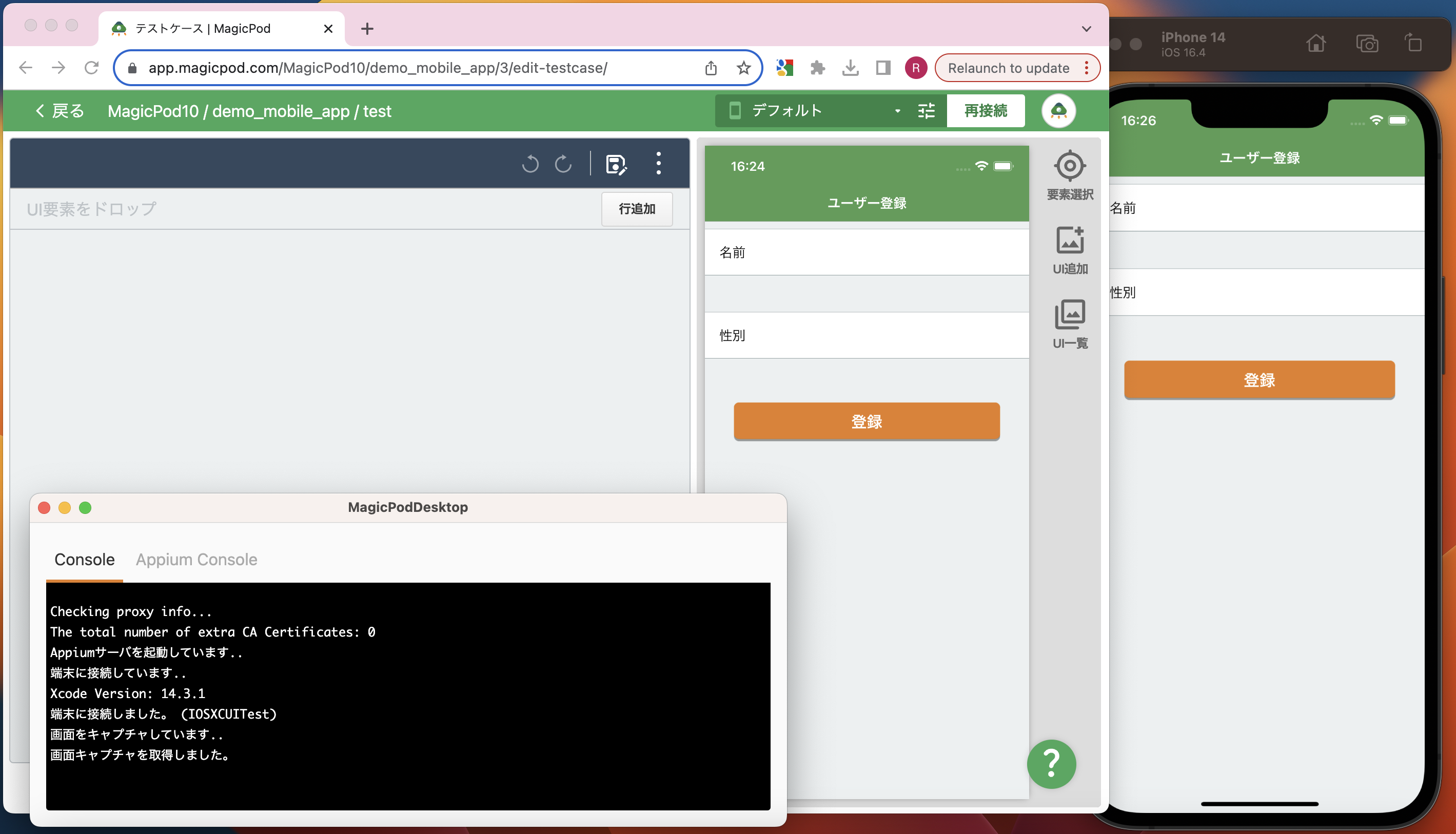The height and width of the screenshot is (834, 1456).
Task: Select 名前 field in MagicPod captured screen
Action: [x=867, y=252]
